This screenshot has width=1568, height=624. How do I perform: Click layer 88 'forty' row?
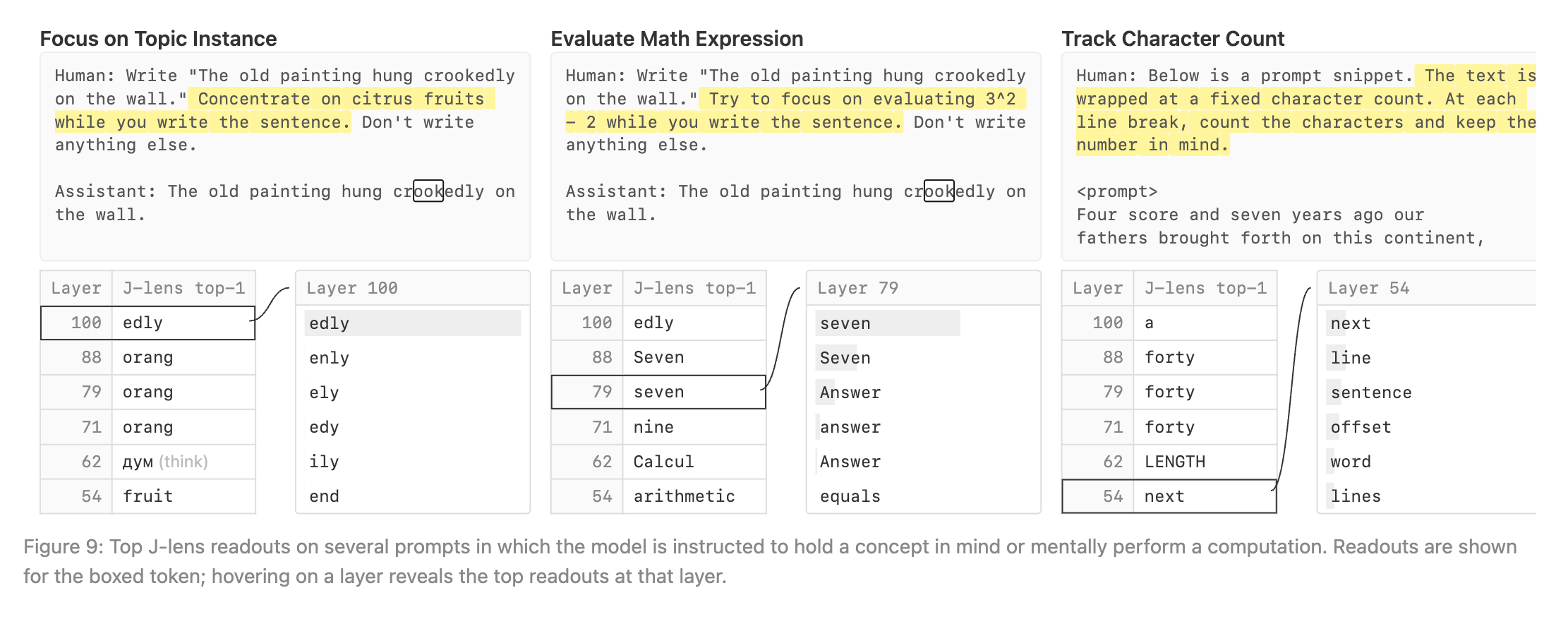point(1169,357)
